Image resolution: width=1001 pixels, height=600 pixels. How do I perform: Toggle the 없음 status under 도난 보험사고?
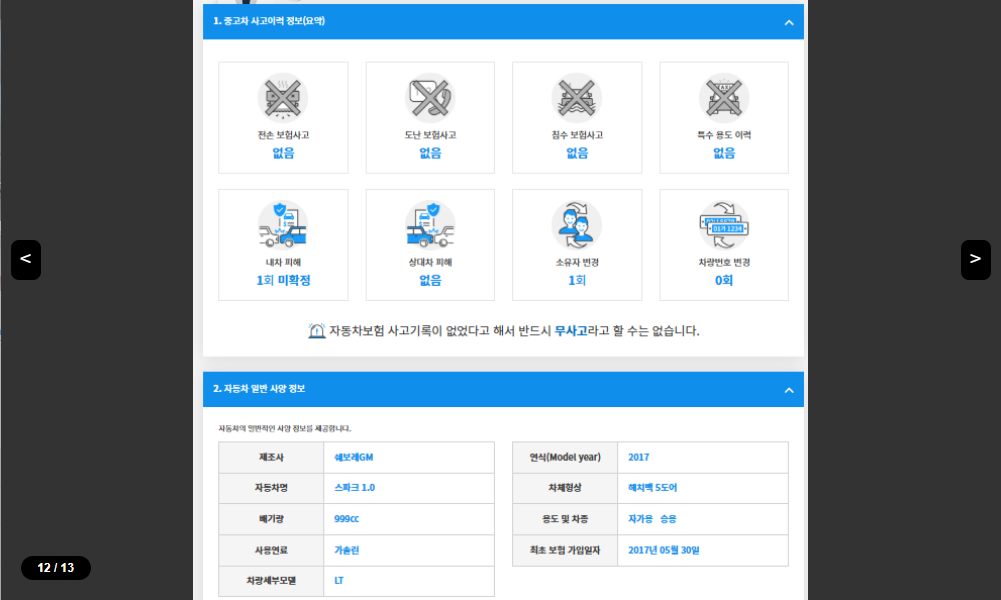click(430, 153)
